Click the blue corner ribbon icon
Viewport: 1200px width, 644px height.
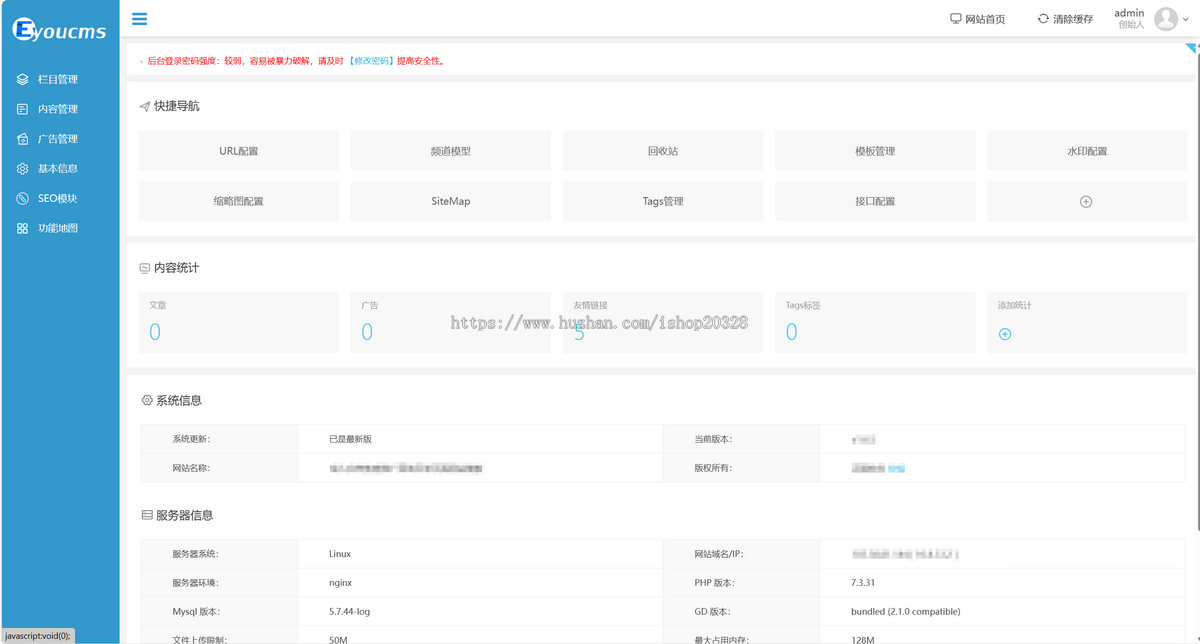coord(1192,47)
